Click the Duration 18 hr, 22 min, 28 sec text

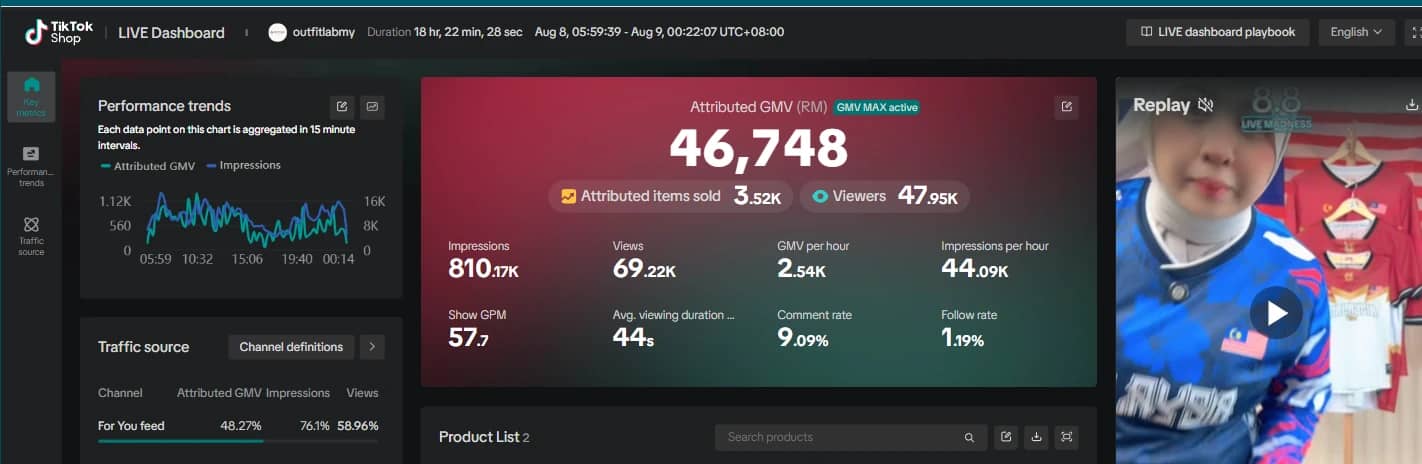click(x=445, y=32)
